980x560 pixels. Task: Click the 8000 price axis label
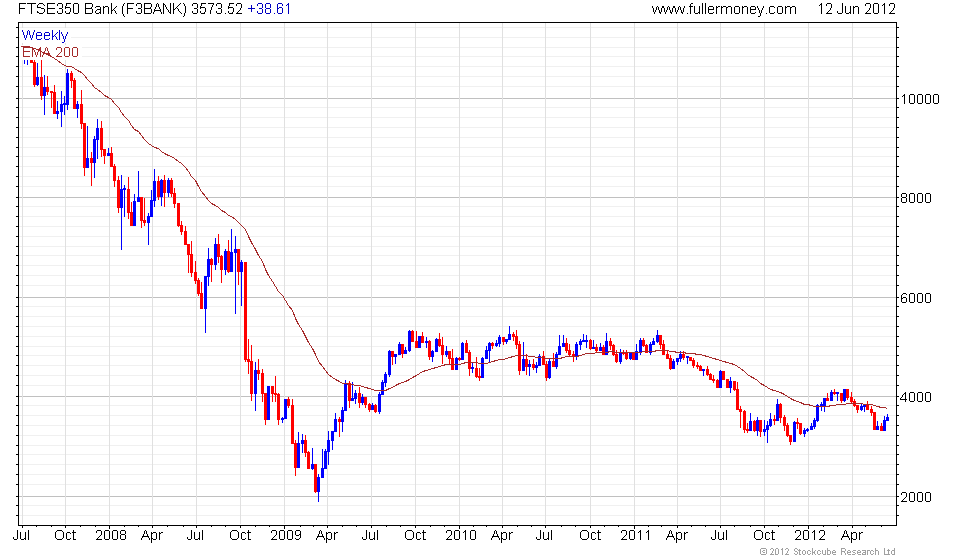coord(916,198)
